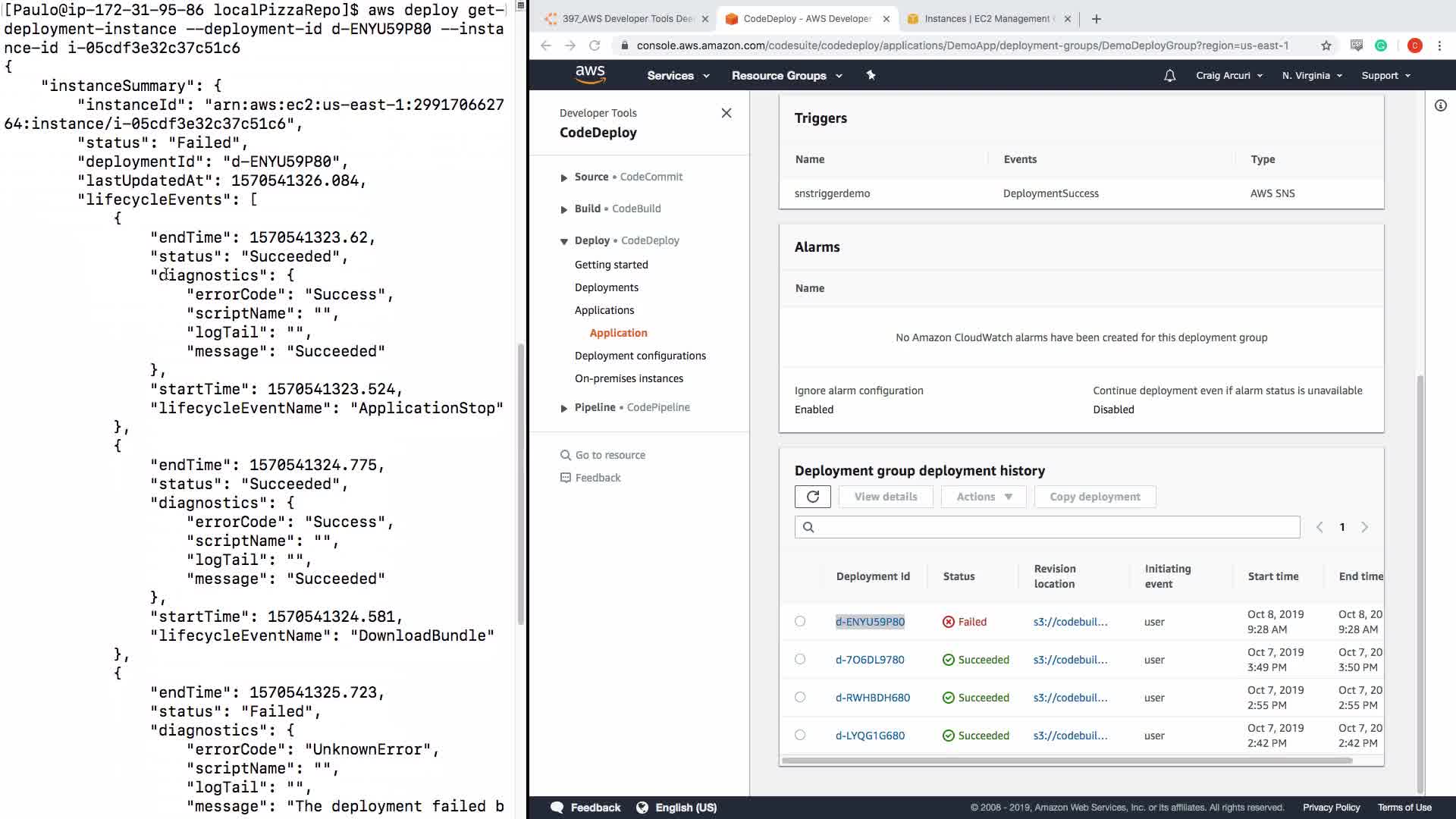Reload the browser page

point(595,45)
